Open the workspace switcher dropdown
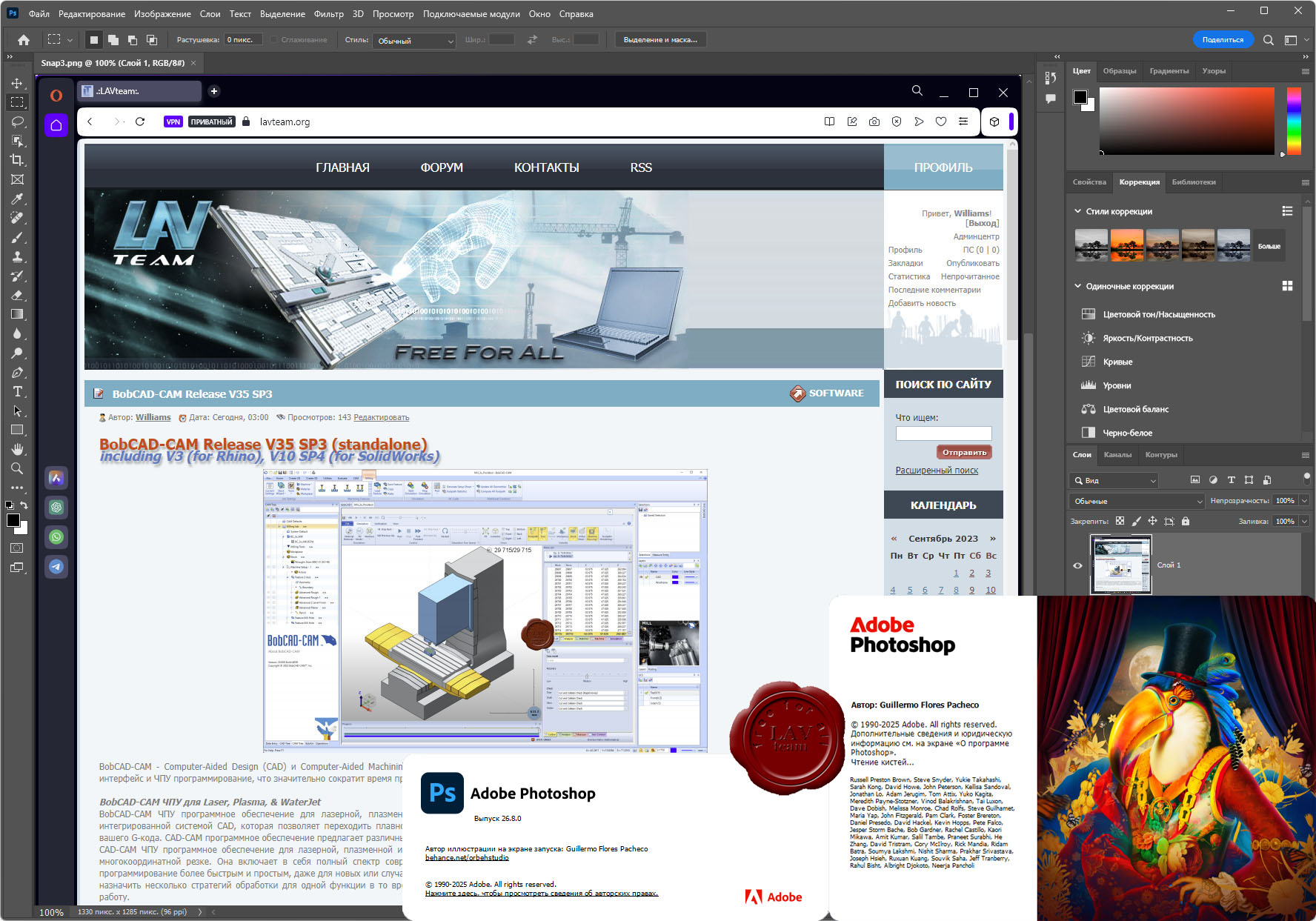The height and width of the screenshot is (921, 1316). 1297,40
